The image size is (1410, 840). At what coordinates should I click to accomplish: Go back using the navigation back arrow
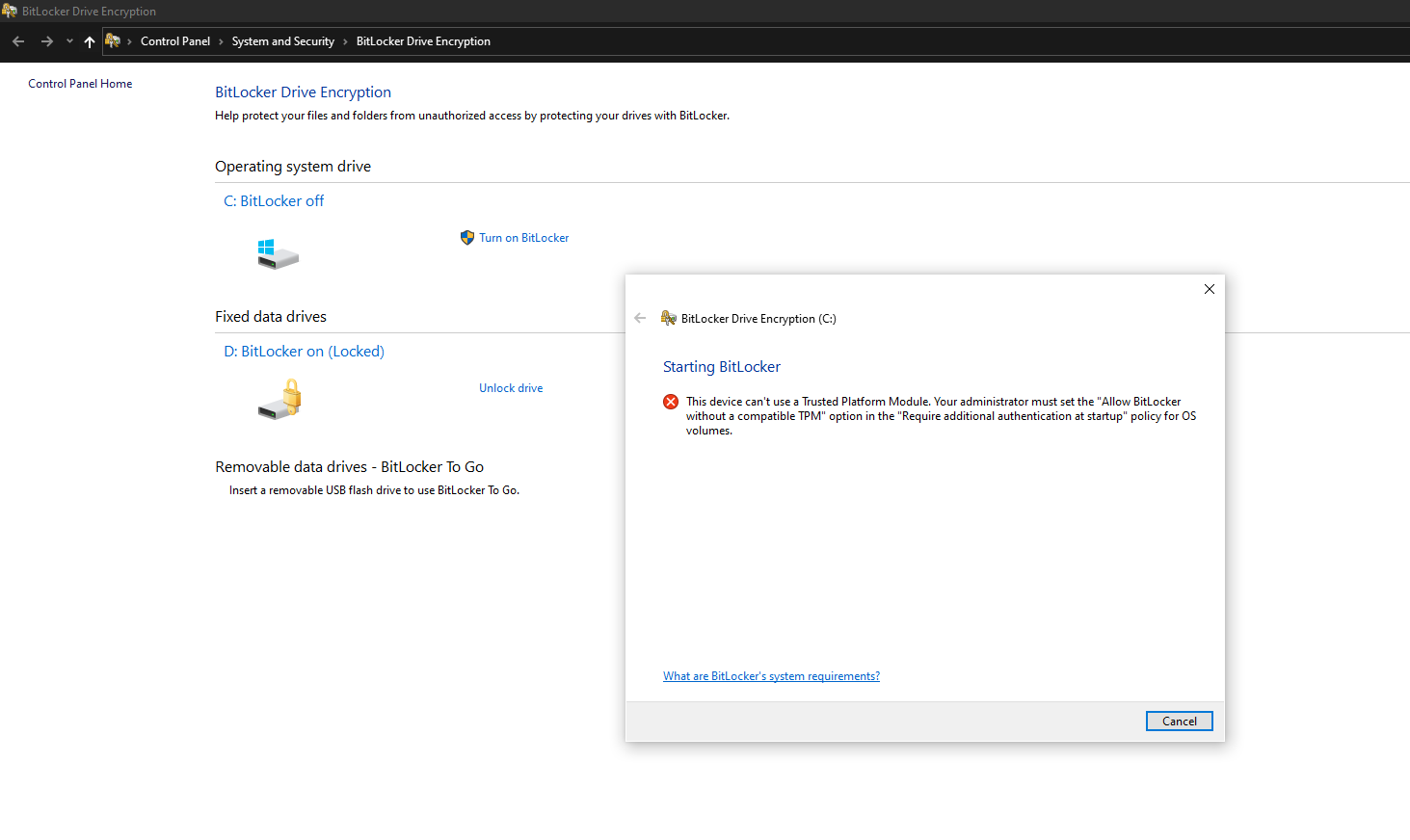pyautogui.click(x=18, y=41)
